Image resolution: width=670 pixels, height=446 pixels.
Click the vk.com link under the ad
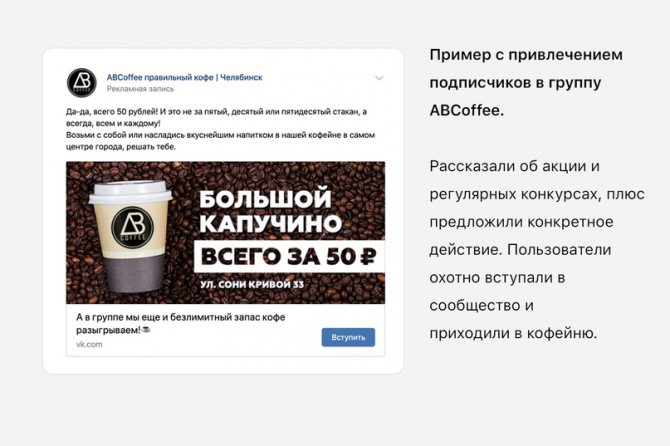click(89, 344)
